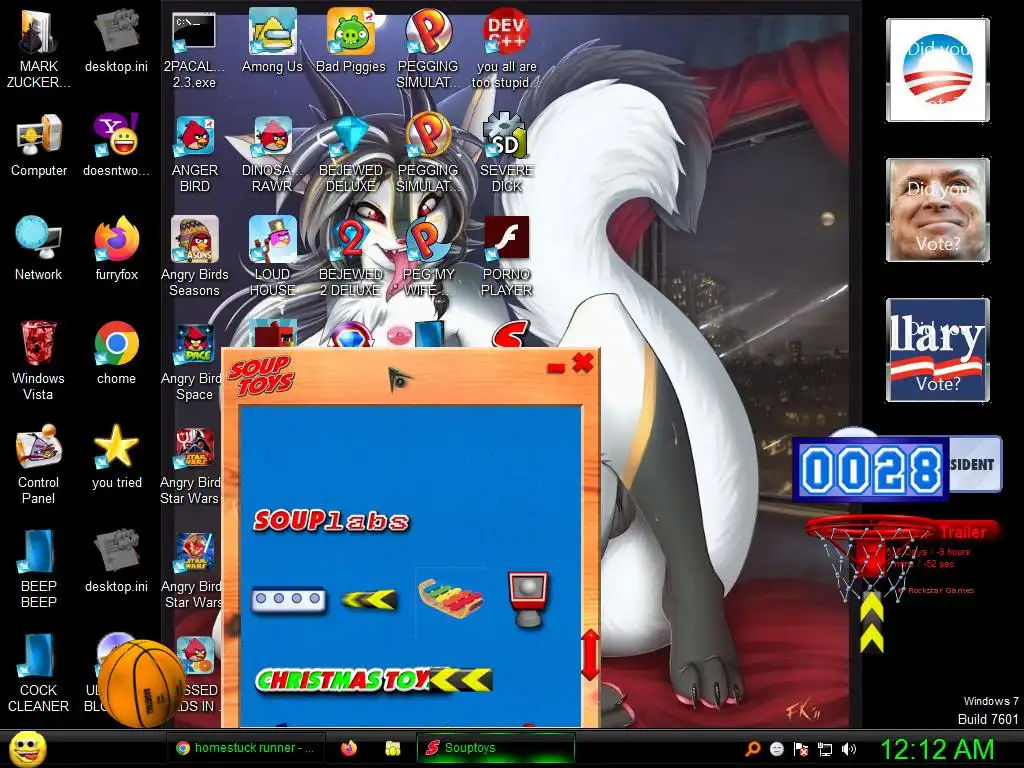The width and height of the screenshot is (1024, 768).
Task: Open the McCain Did you Vote gadget
Action: coord(937,210)
